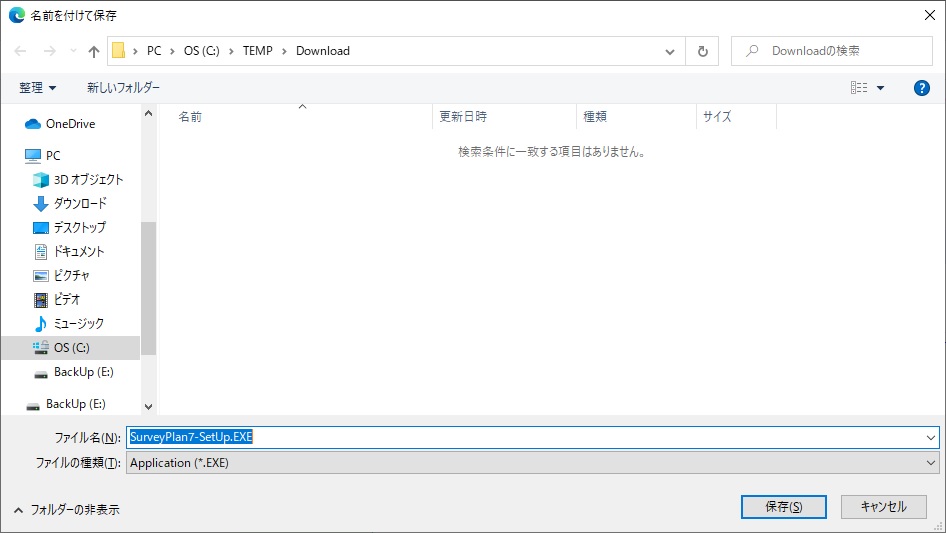The width and height of the screenshot is (946, 533).
Task: Open ビデオ in sidebar
Action: pyautogui.click(x=66, y=299)
